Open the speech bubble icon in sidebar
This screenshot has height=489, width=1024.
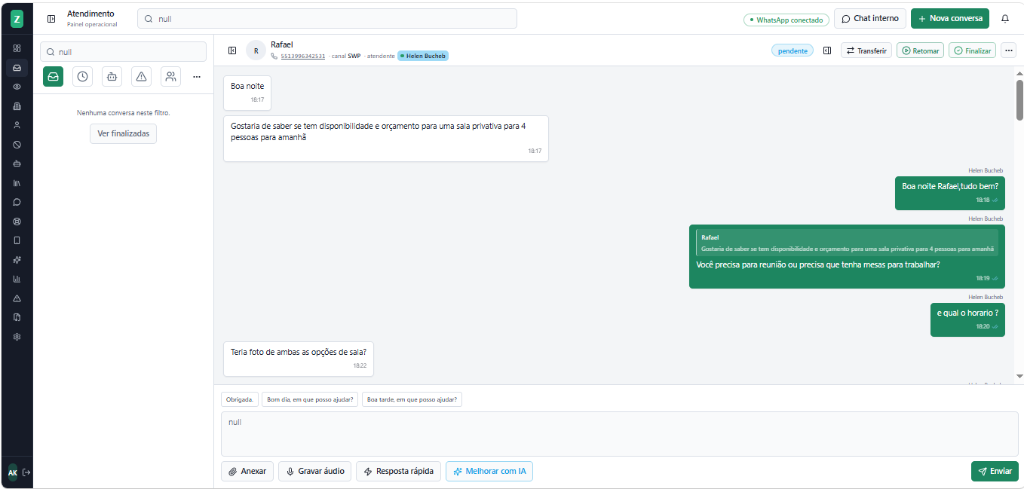click(x=17, y=202)
